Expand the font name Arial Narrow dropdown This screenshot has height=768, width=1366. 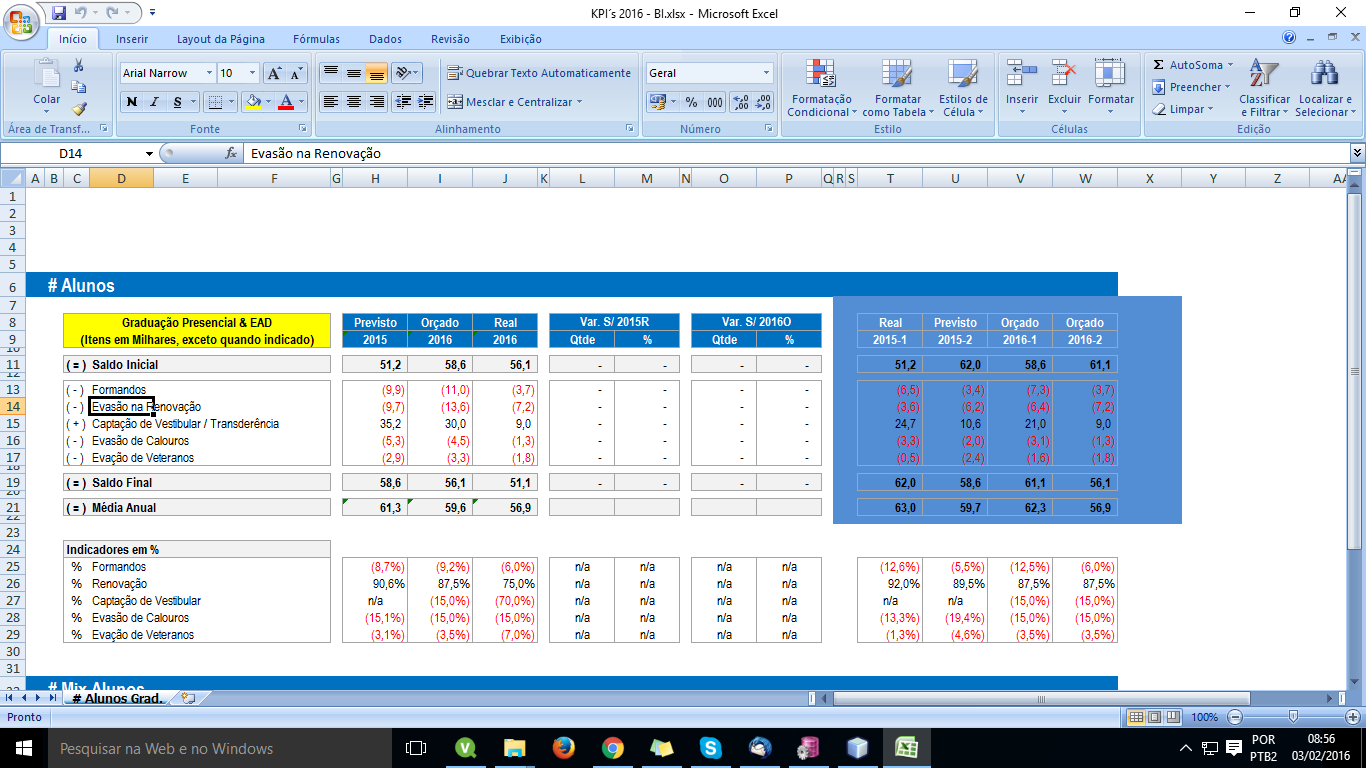[x=209, y=73]
